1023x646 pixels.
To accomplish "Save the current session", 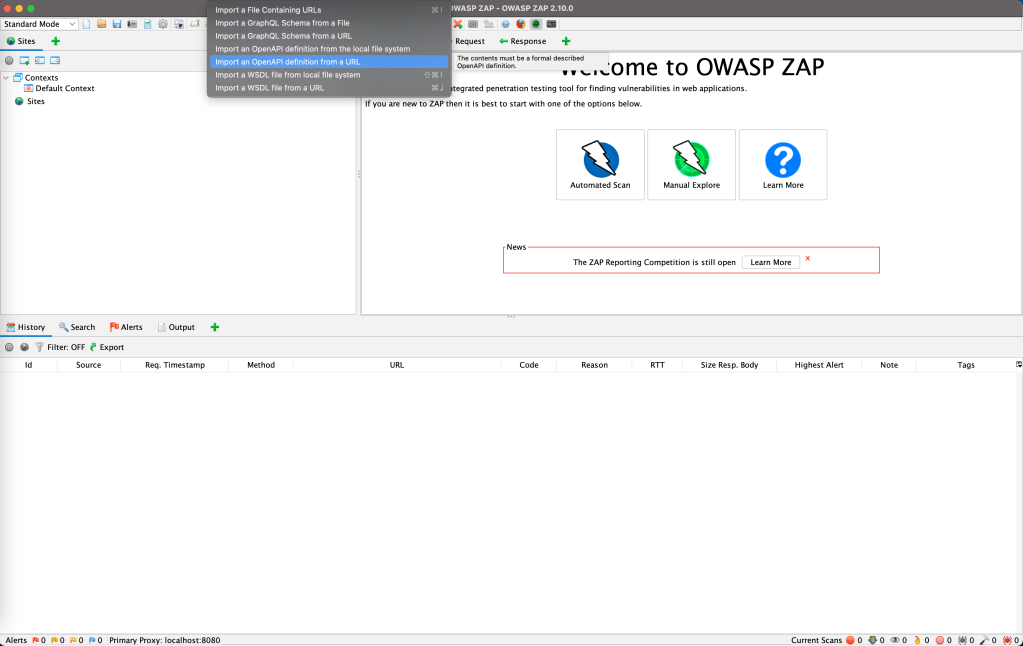I will 116,23.
